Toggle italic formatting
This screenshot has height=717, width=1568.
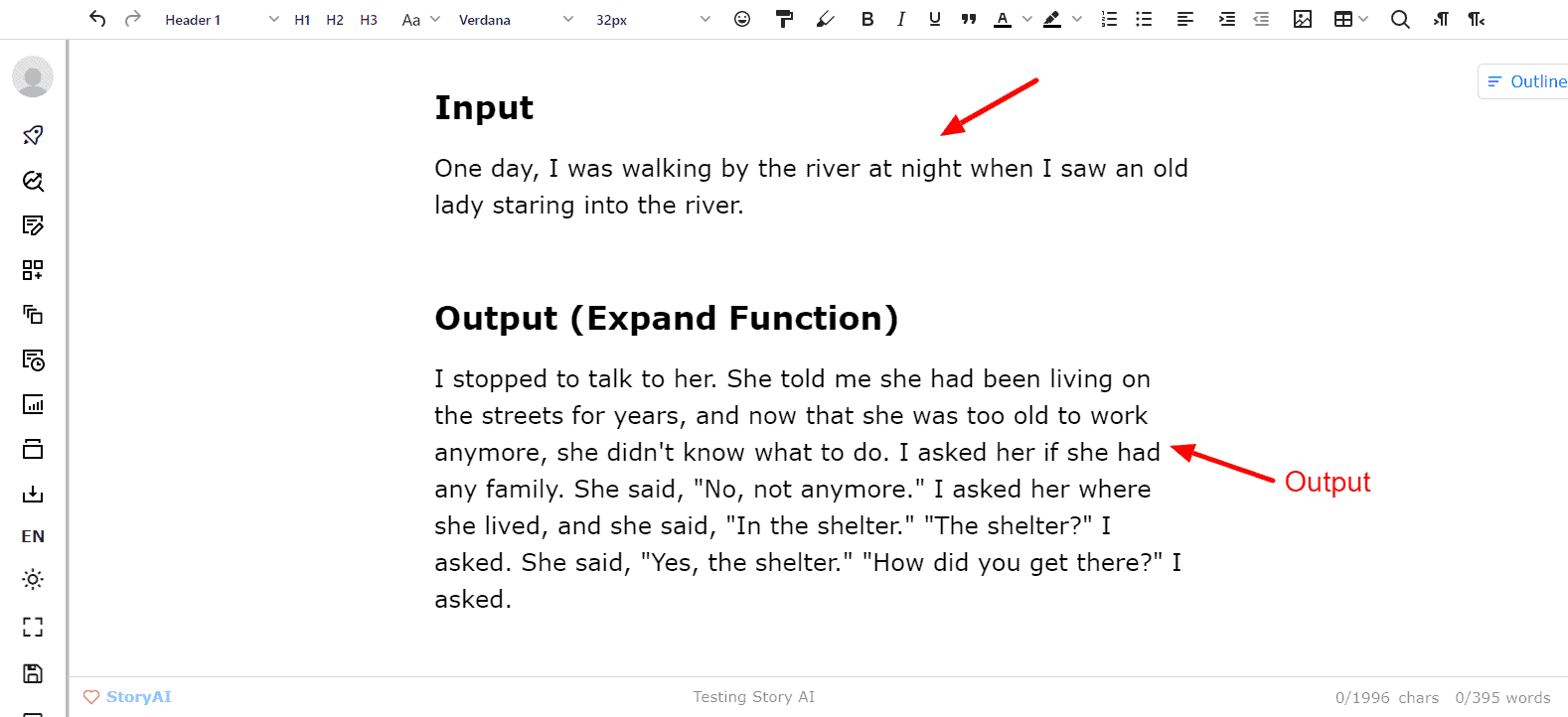(900, 19)
